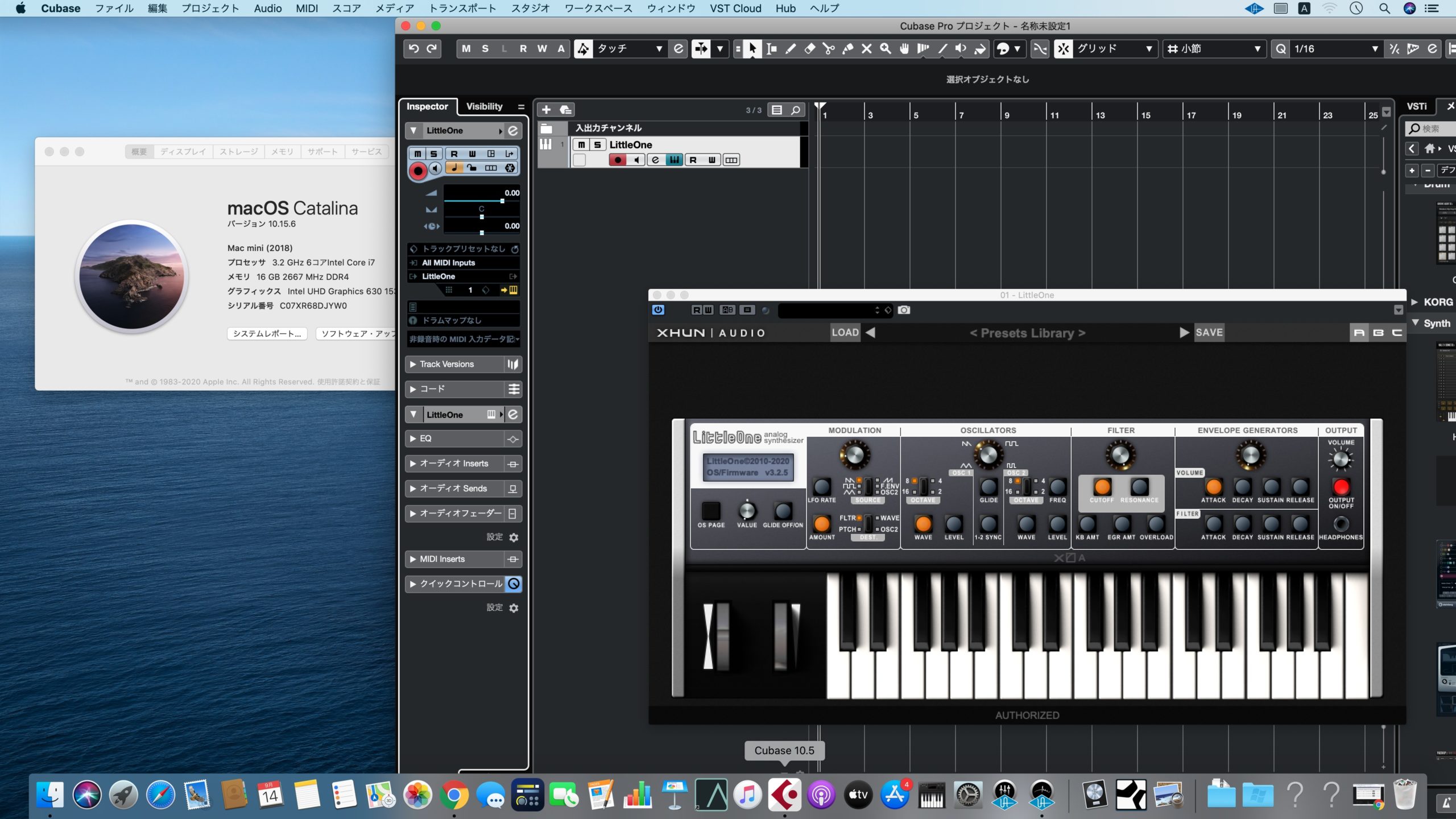
Task: Select the Erase tool
Action: [810, 49]
